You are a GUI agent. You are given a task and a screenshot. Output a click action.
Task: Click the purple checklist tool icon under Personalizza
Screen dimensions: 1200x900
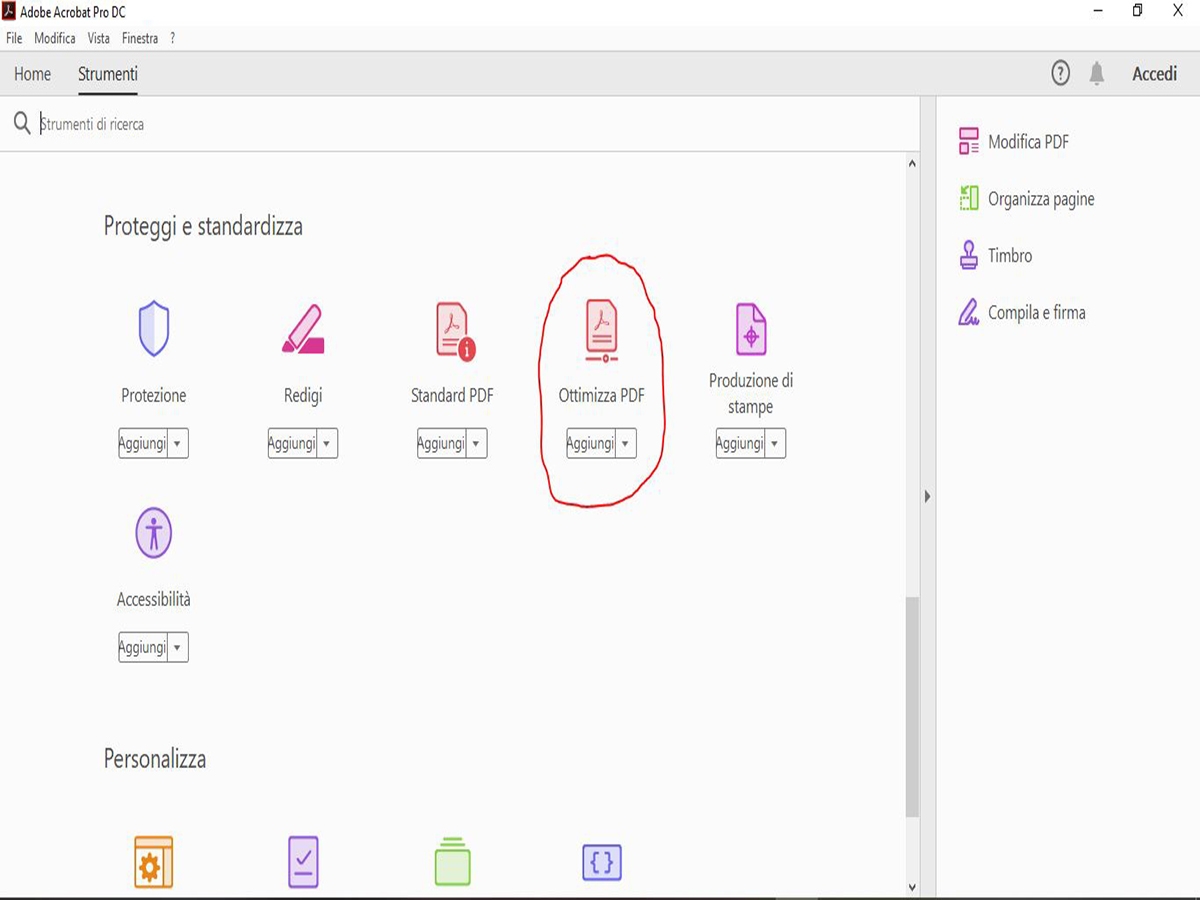(303, 862)
